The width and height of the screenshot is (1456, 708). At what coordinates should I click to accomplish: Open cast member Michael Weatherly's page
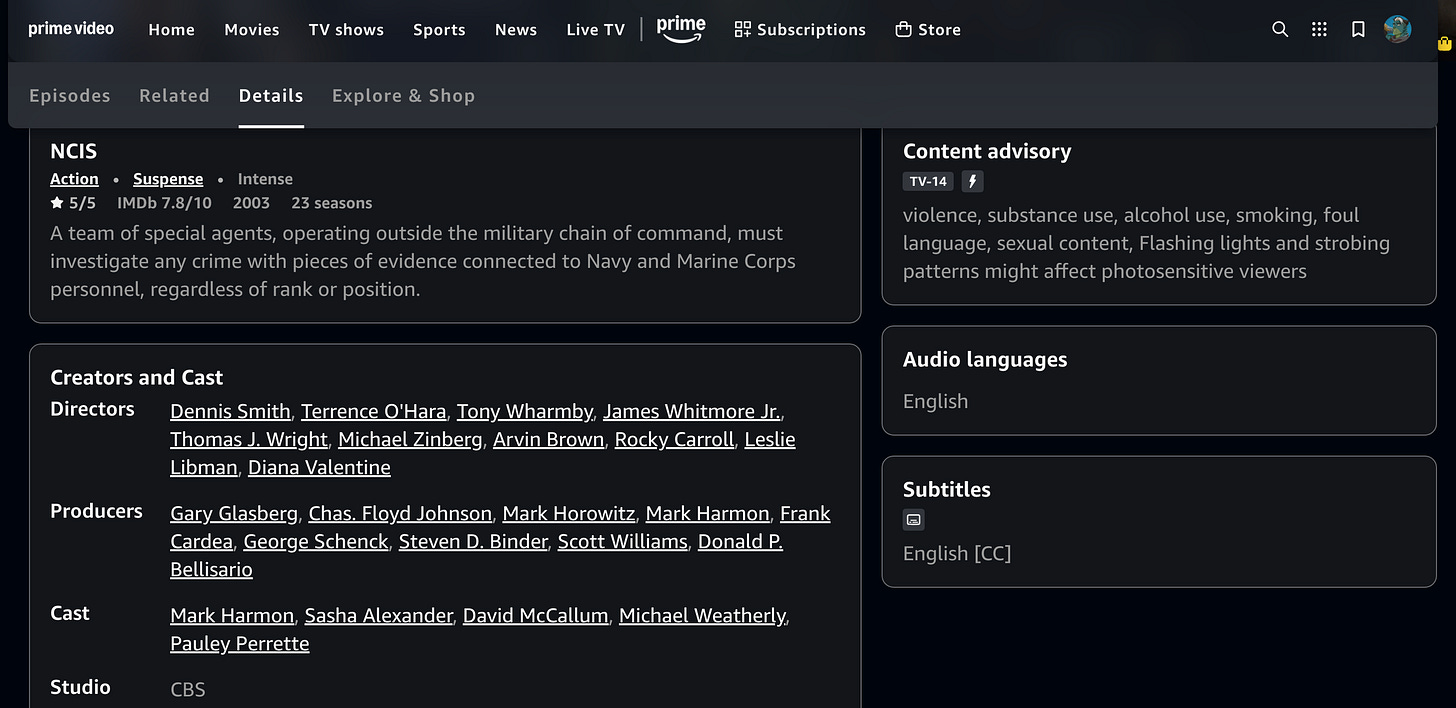point(702,615)
